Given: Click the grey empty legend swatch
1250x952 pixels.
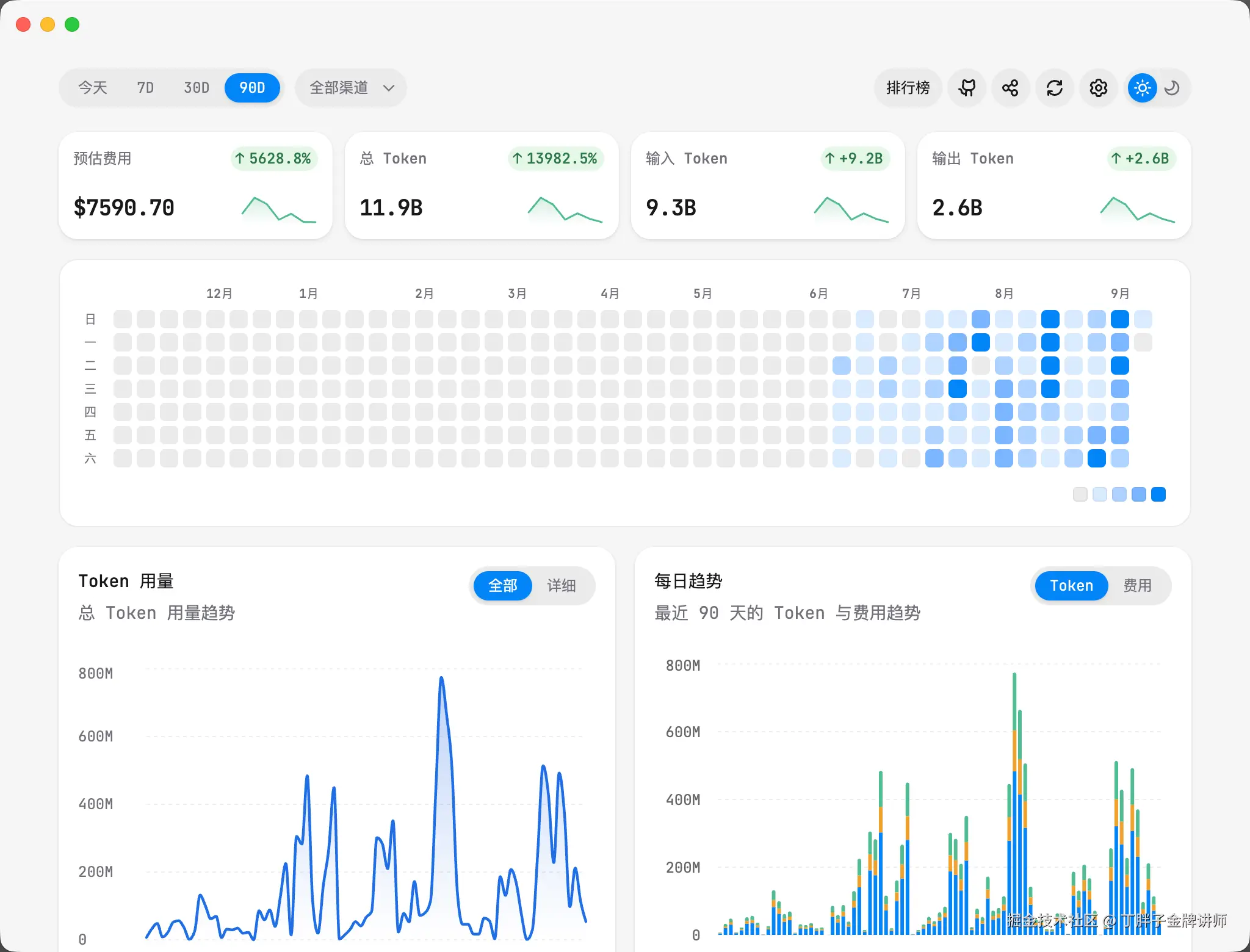Looking at the screenshot, I should (x=1080, y=494).
